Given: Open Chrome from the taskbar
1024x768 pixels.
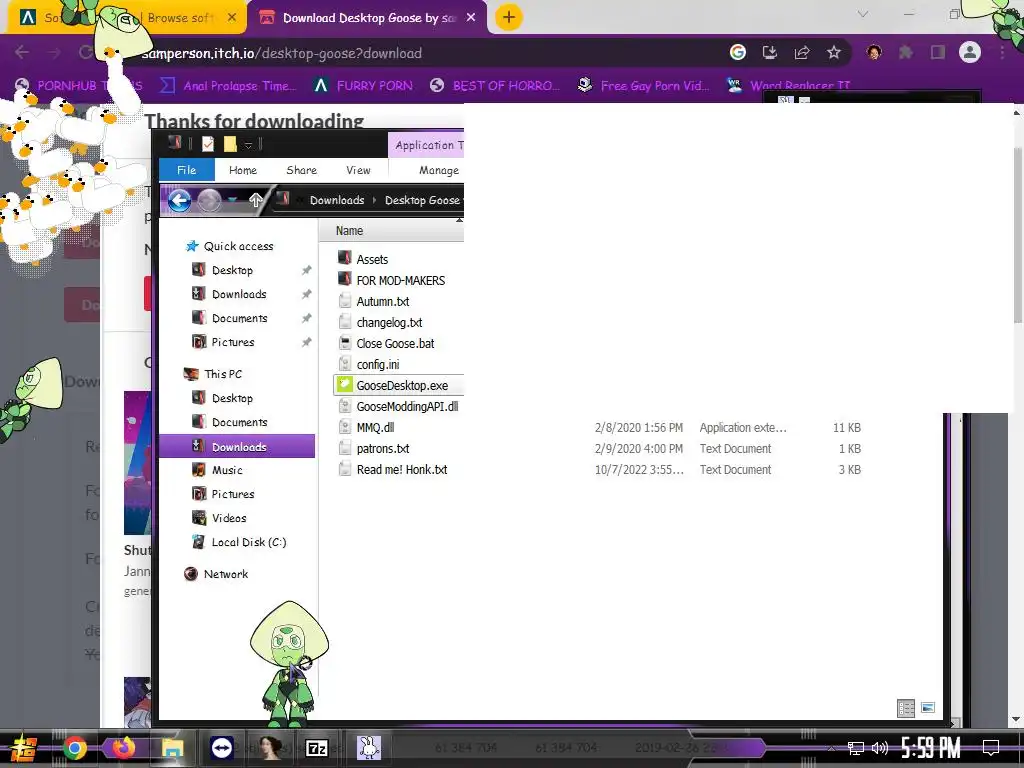Looking at the screenshot, I should pos(74,748).
